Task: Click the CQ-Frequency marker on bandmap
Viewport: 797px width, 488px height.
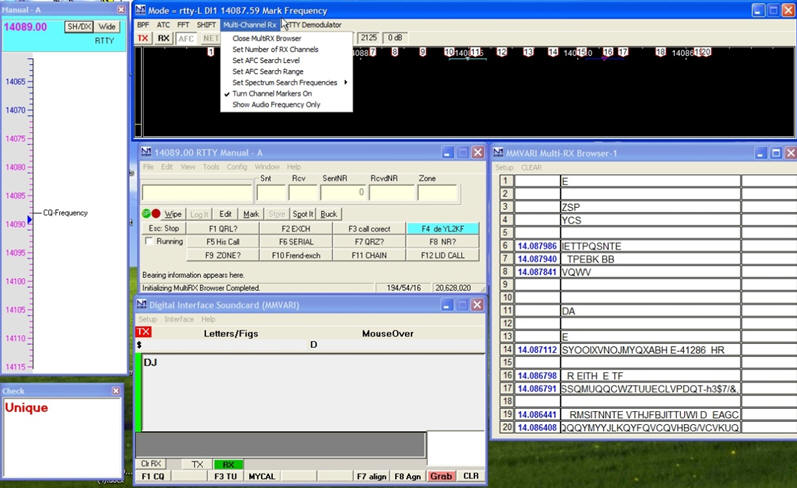Action: click(x=65, y=212)
